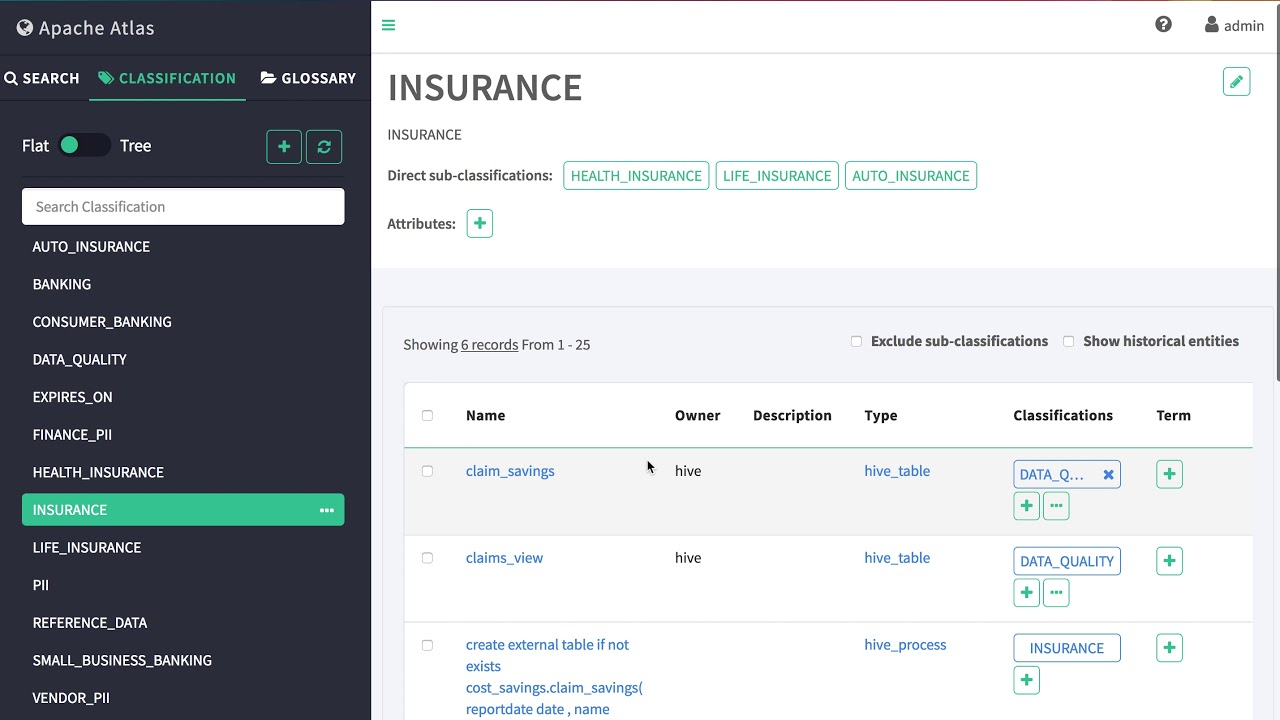Edit the INSURANCE classification with pencil icon
1280x720 pixels.
(1236, 81)
